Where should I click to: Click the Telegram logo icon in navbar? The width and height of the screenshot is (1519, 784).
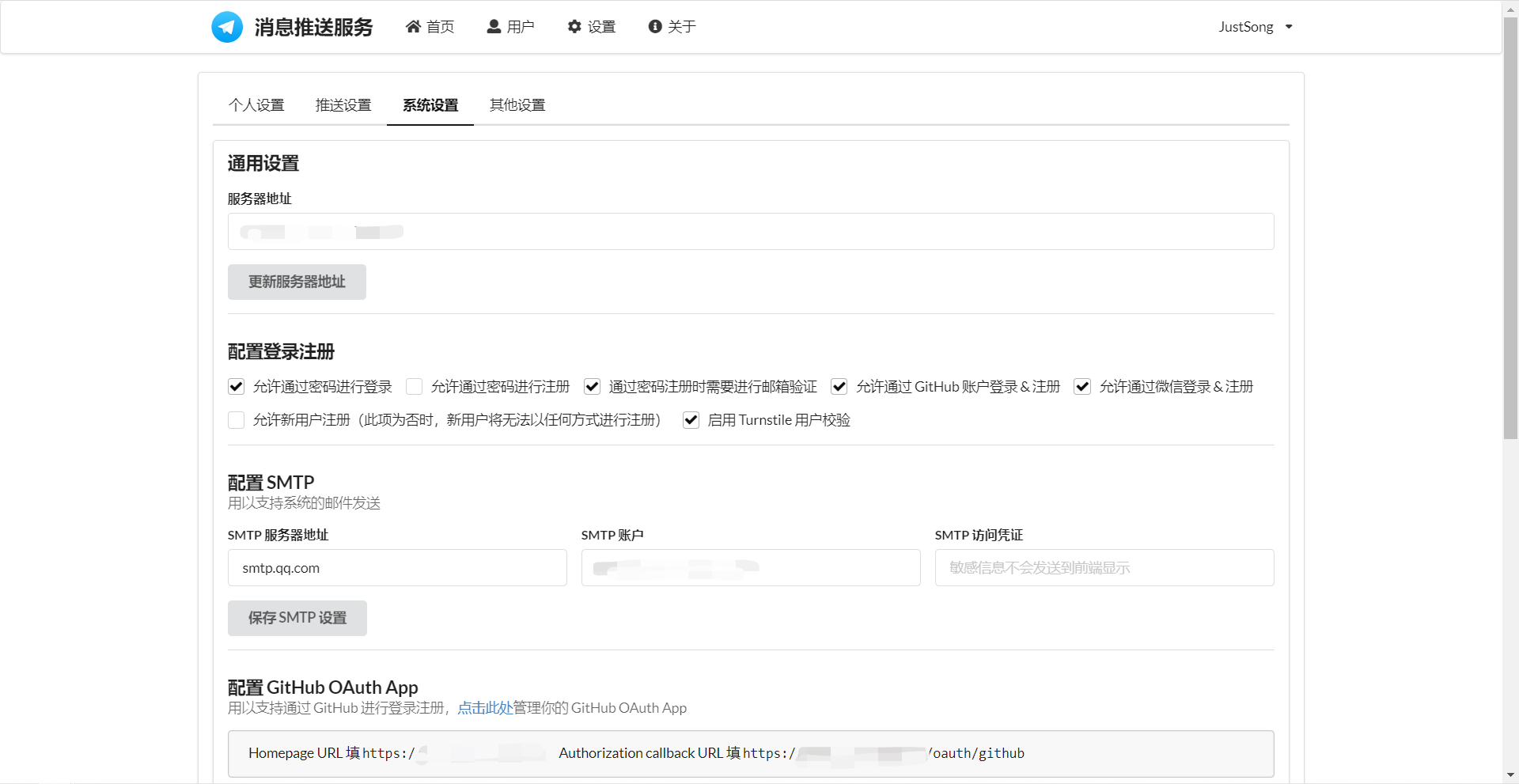tap(226, 26)
